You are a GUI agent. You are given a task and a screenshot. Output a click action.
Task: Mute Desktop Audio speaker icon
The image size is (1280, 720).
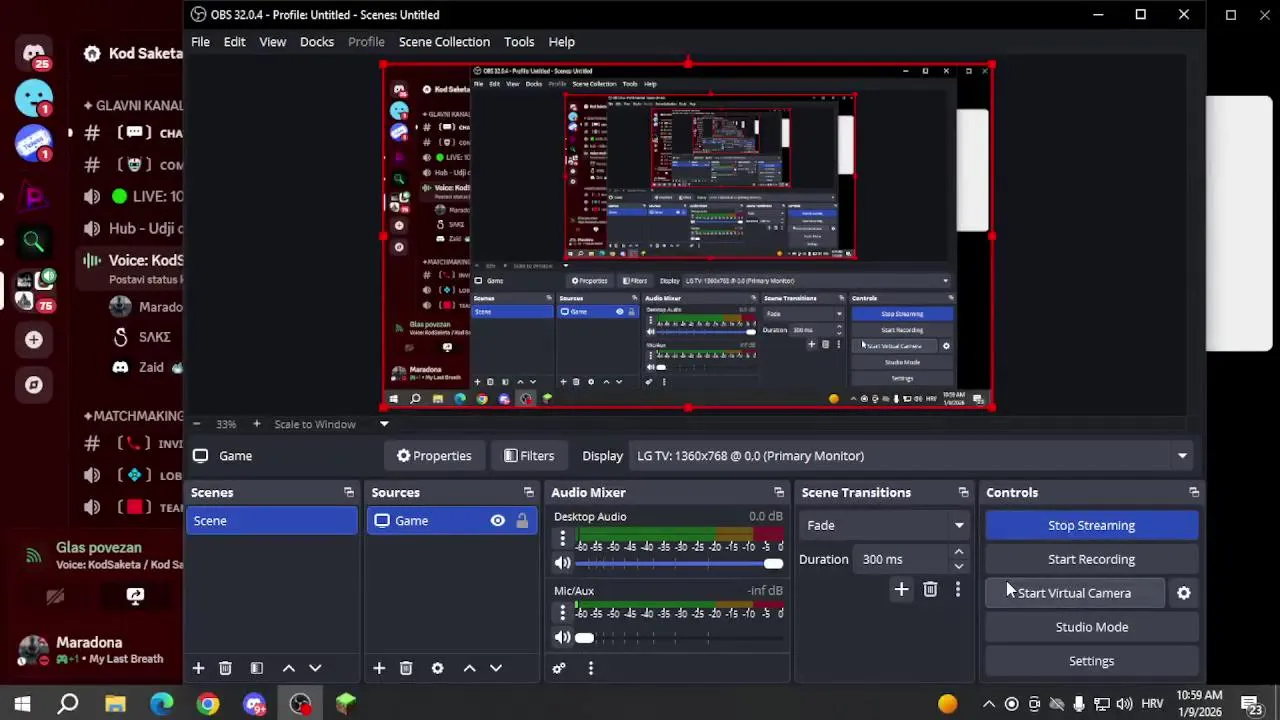(562, 564)
